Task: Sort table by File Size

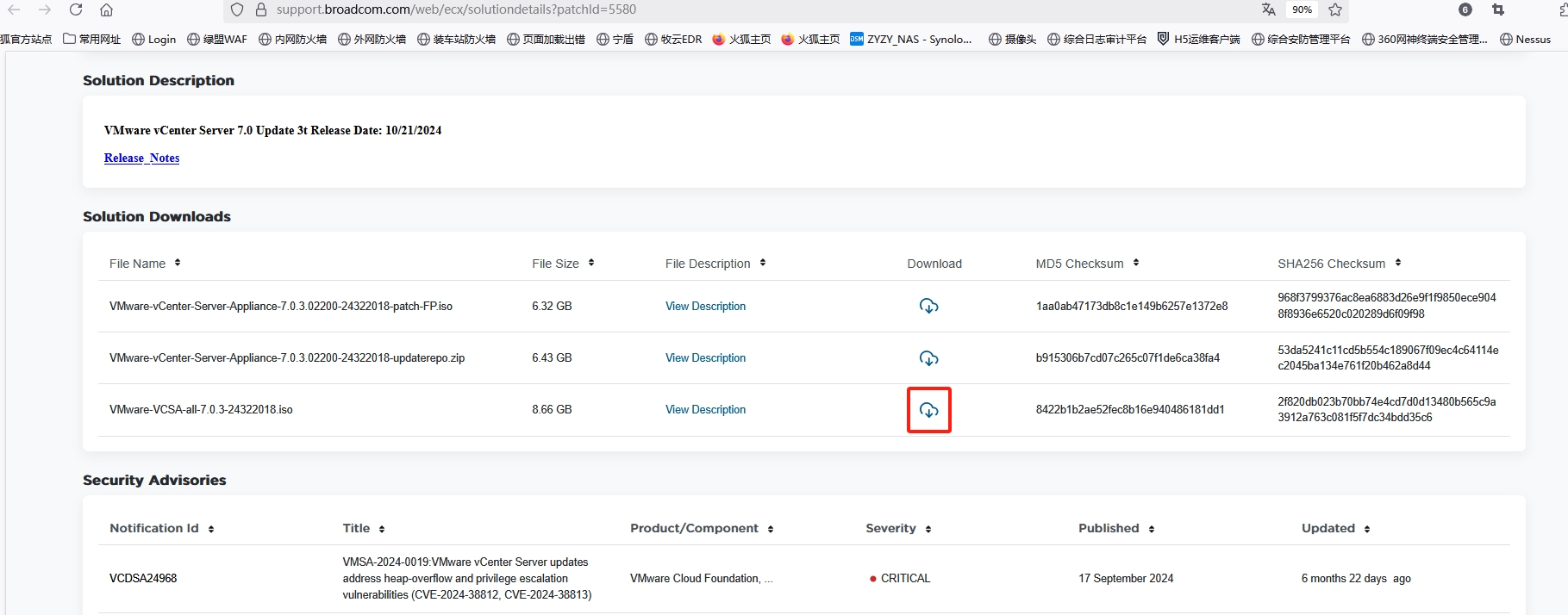Action: [x=591, y=263]
